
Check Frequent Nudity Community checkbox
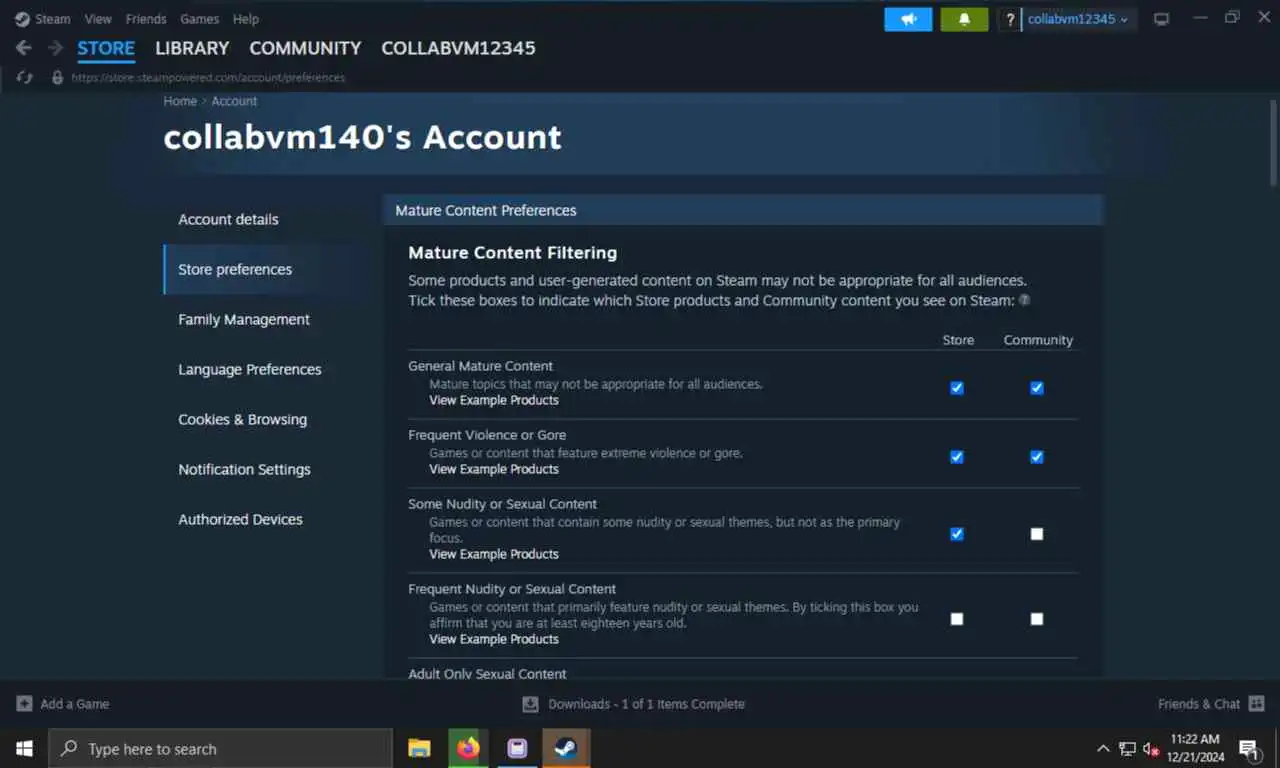click(1037, 619)
